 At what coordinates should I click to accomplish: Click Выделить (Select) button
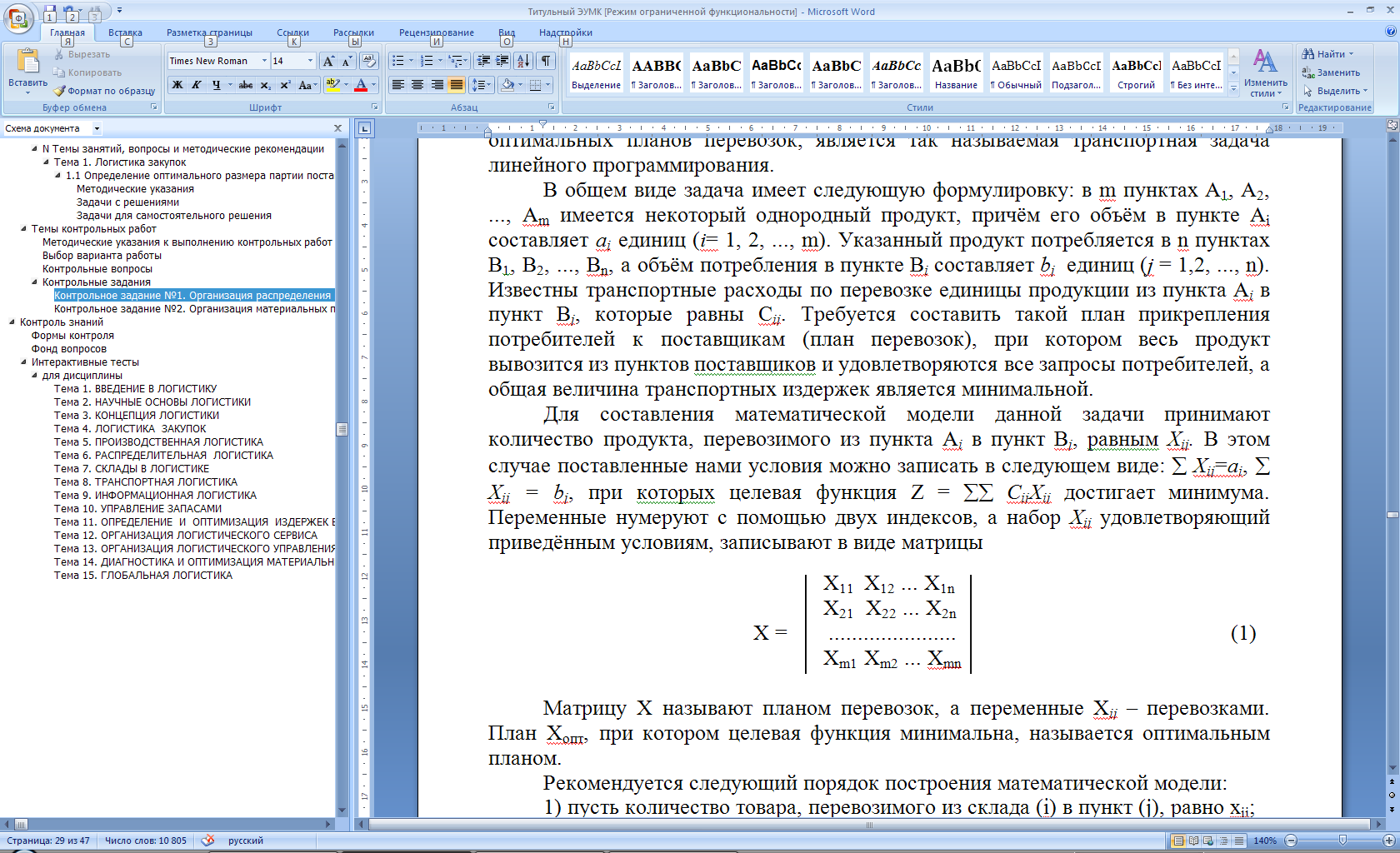coord(1335,91)
